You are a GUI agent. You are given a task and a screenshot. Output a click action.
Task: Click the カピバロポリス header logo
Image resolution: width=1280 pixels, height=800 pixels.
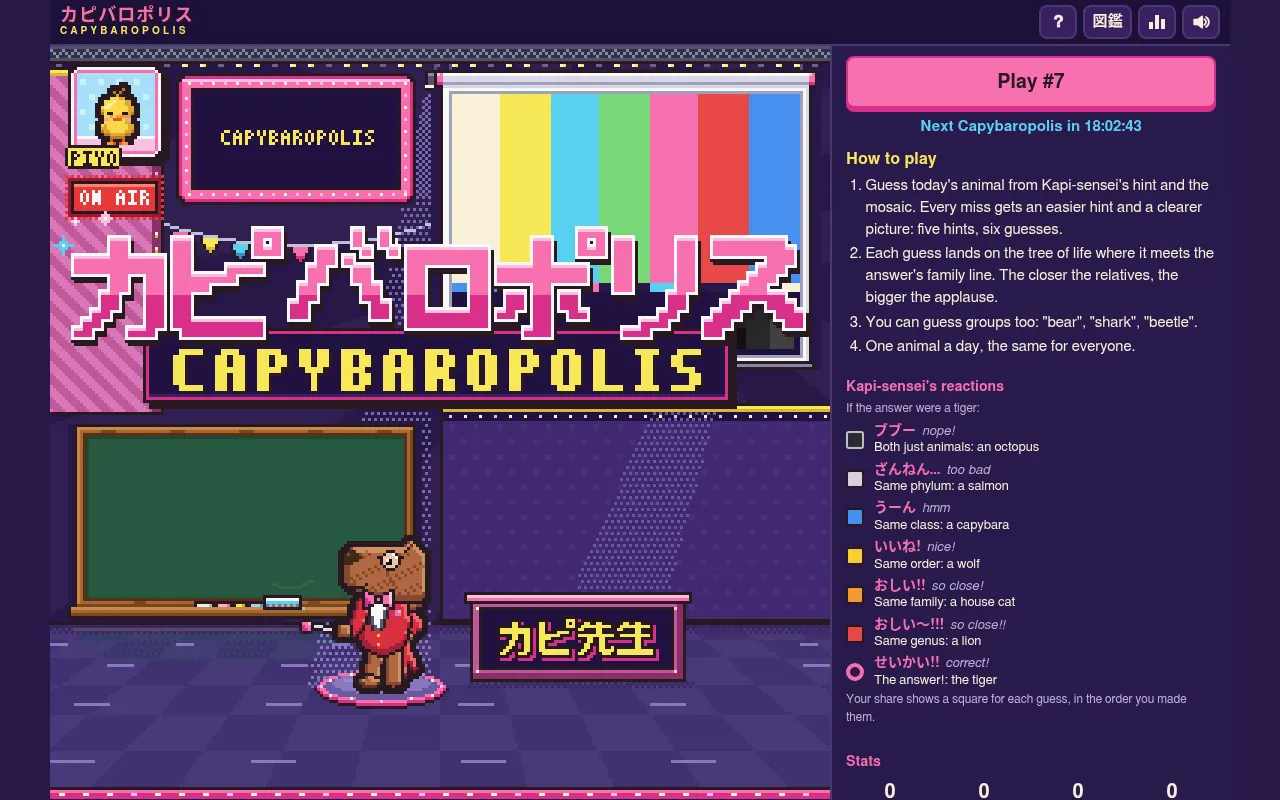(x=125, y=20)
